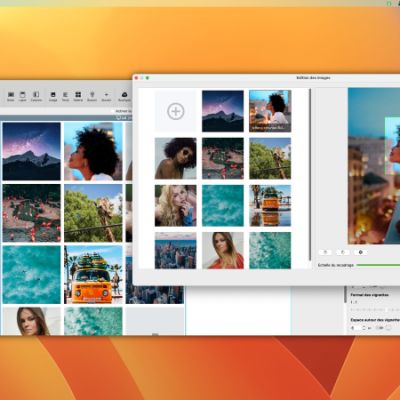Select the starry mountain thumbnail in the image editor dialog
The width and height of the screenshot is (400, 400).
pyautogui.click(x=223, y=111)
